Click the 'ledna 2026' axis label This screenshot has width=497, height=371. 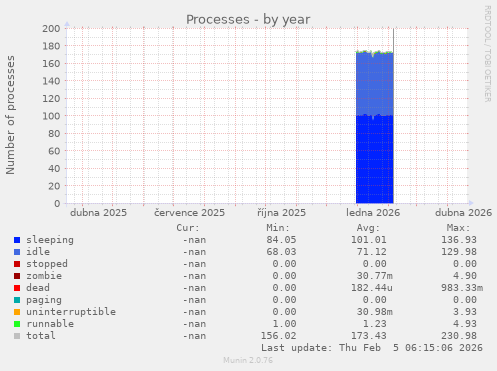click(x=373, y=213)
